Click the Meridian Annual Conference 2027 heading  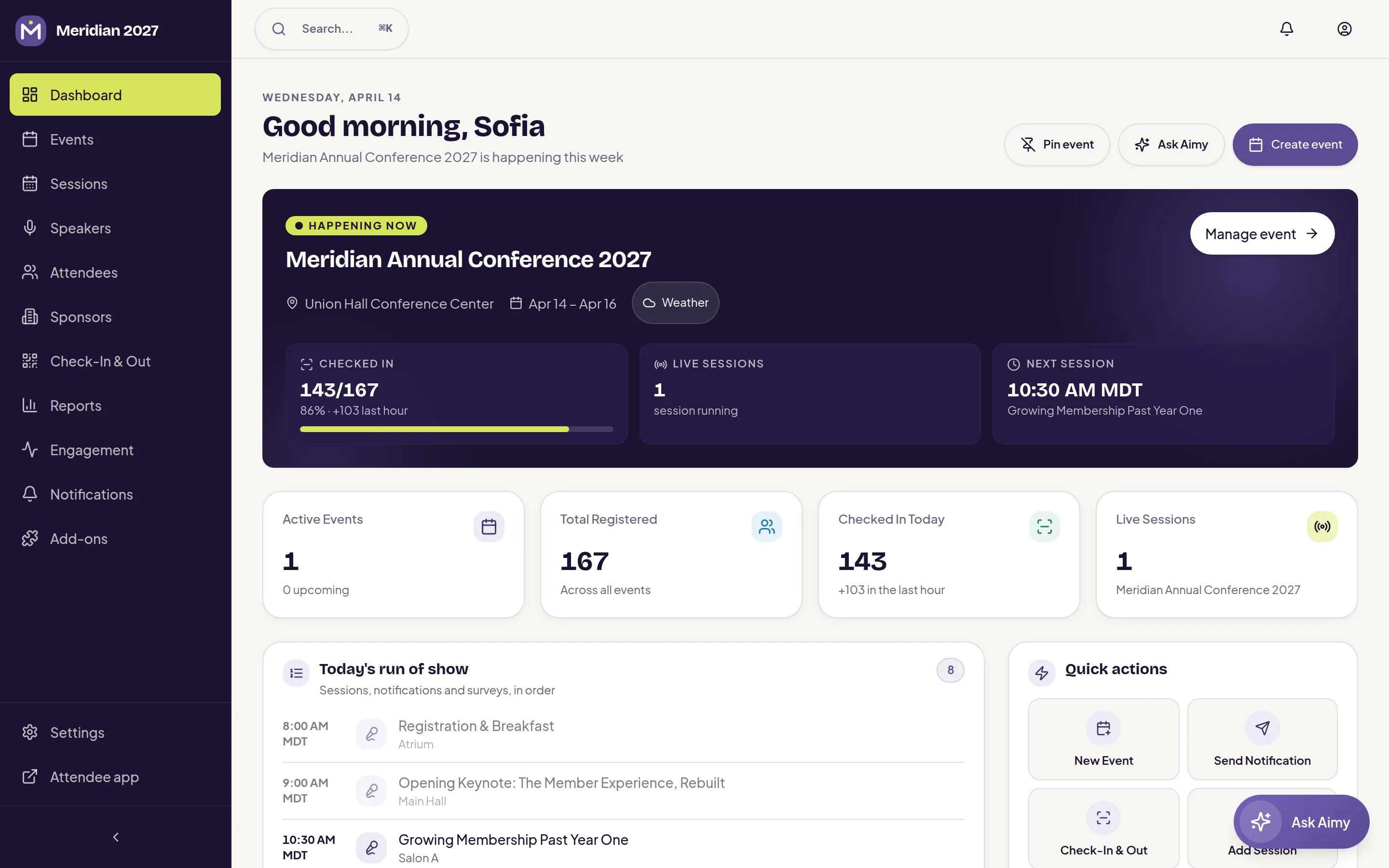[468, 259]
